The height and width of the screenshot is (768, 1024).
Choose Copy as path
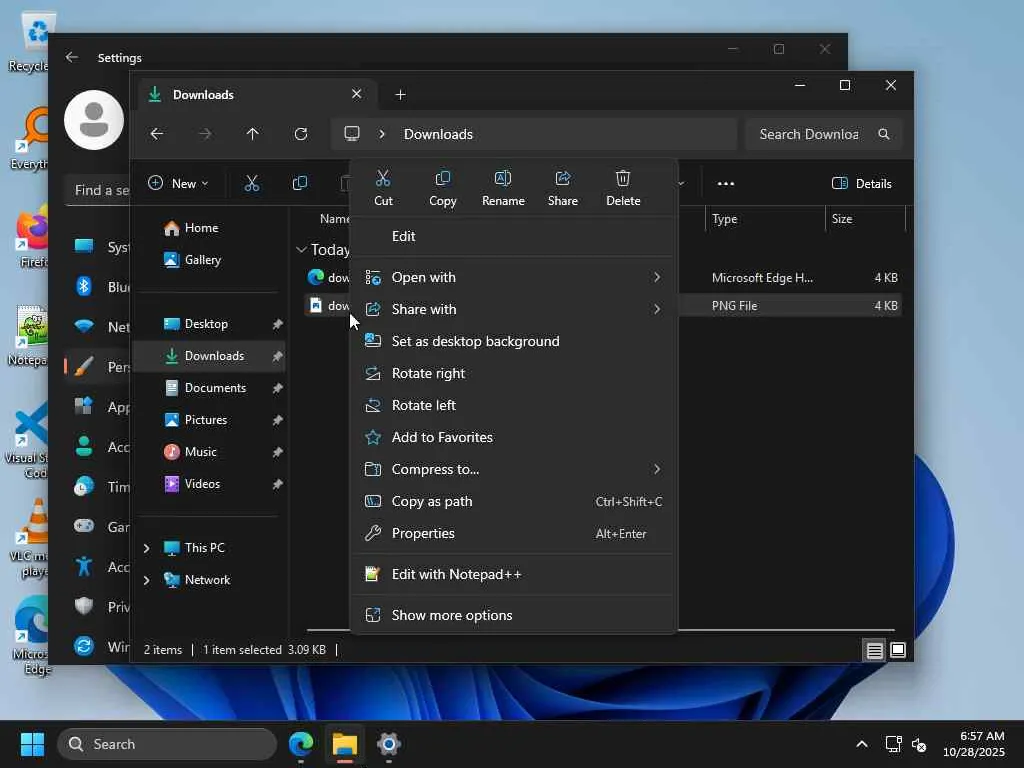coord(514,502)
